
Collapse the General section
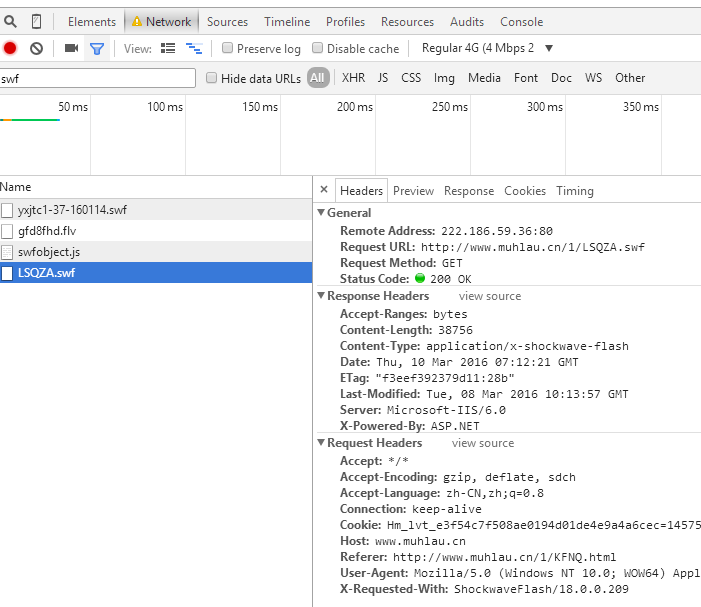[x=321, y=213]
